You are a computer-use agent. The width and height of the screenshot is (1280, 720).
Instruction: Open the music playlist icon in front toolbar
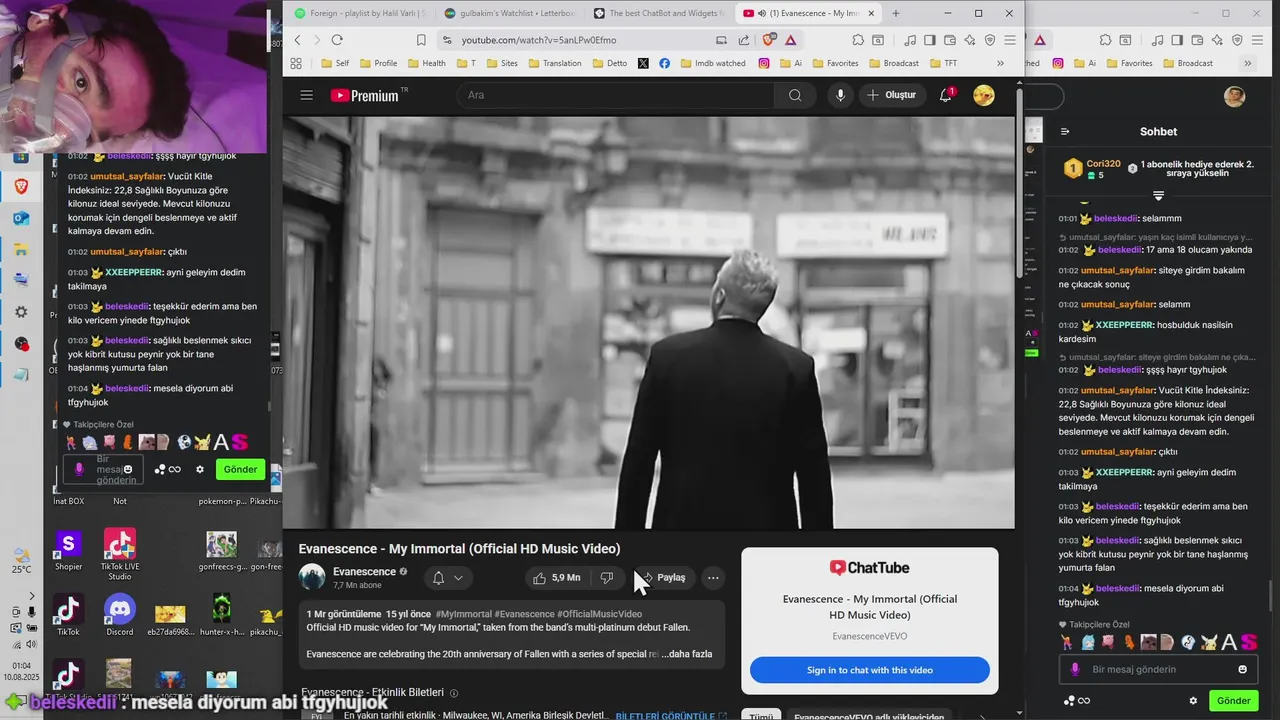(x=910, y=40)
